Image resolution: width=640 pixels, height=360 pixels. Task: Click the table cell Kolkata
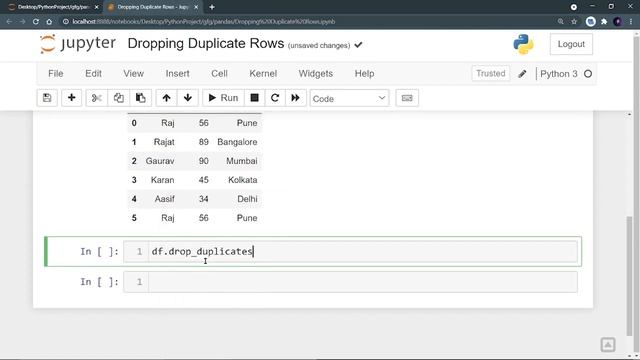point(242,180)
